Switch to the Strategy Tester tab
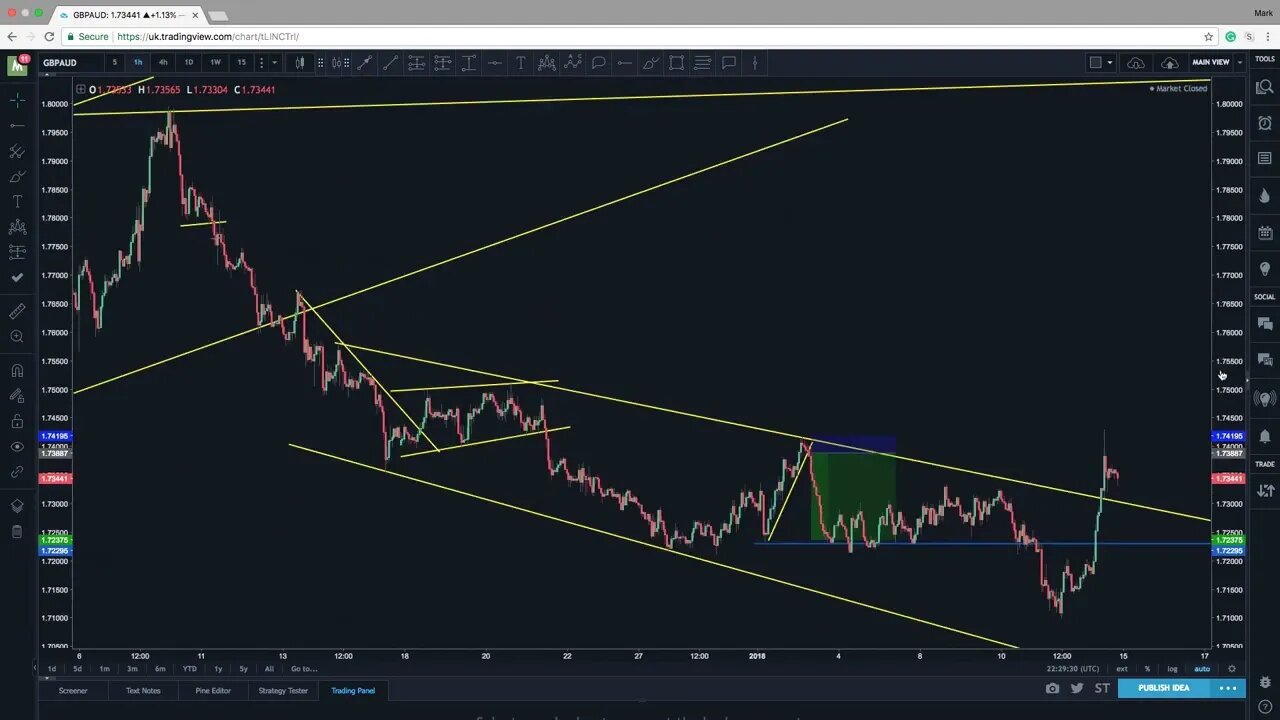This screenshot has width=1280, height=720. tap(283, 690)
